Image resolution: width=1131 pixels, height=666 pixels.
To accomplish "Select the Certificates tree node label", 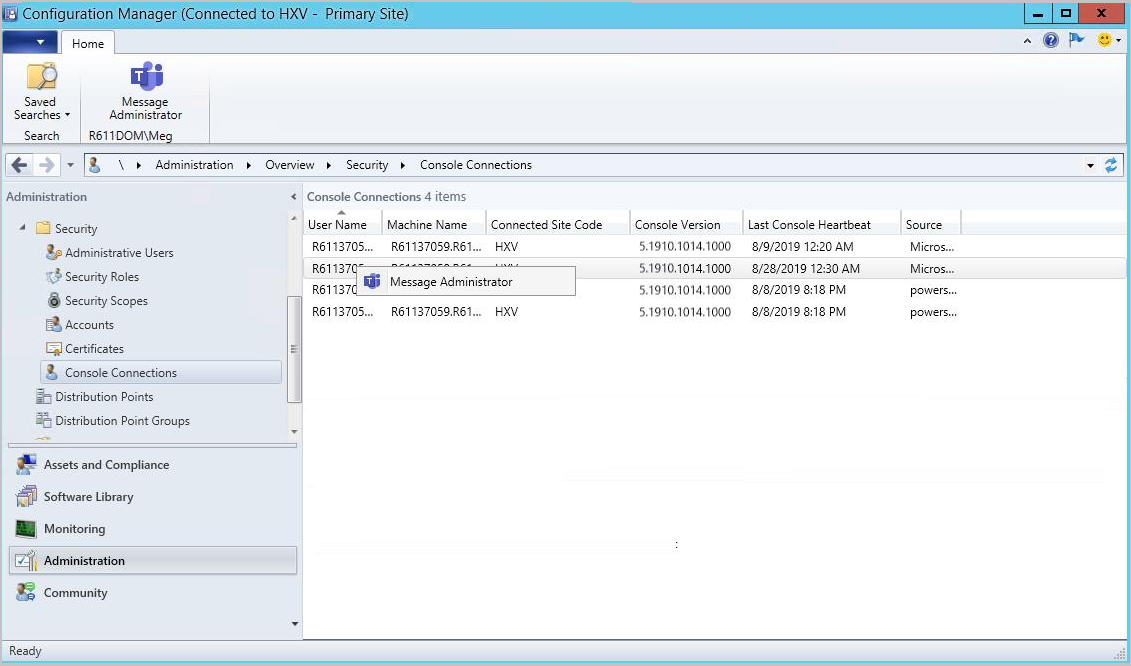I will coord(94,349).
